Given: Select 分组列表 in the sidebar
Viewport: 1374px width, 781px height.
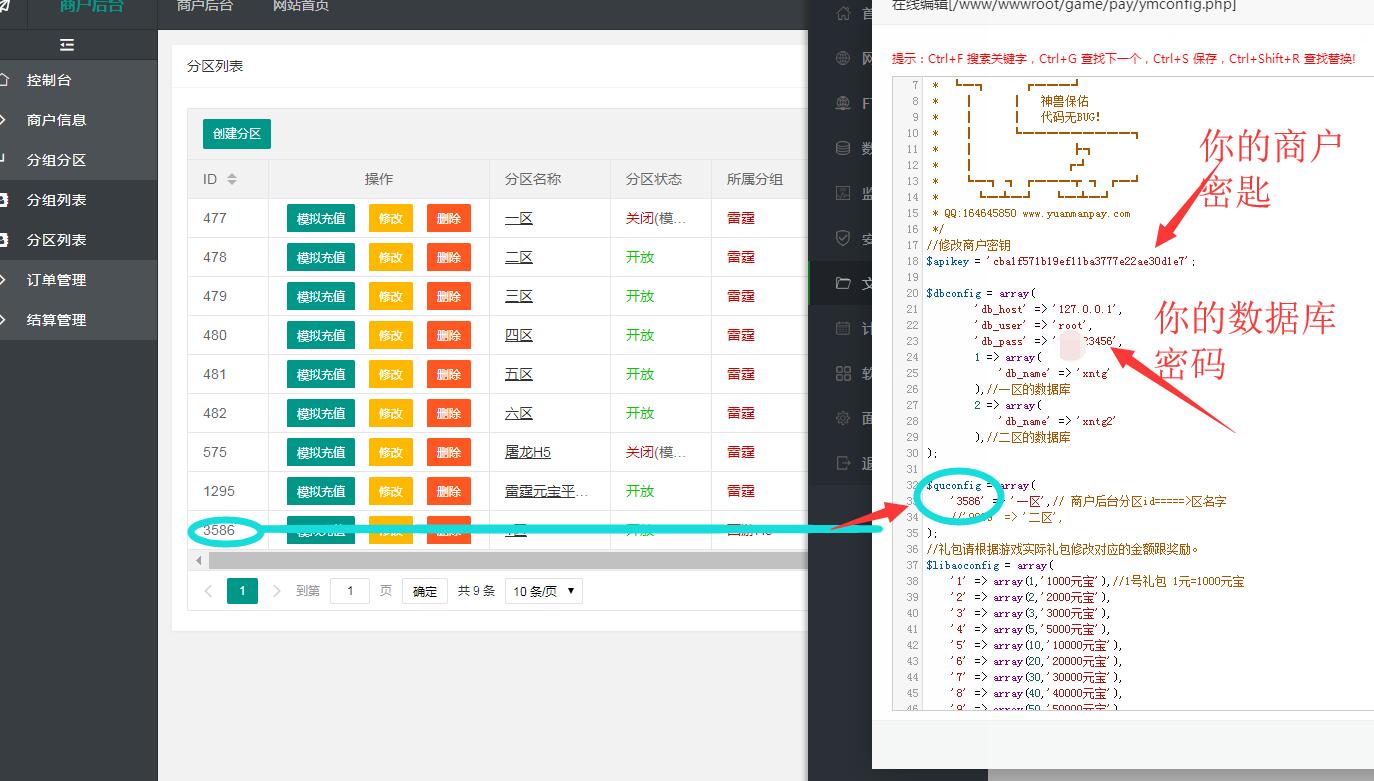Looking at the screenshot, I should 56,200.
